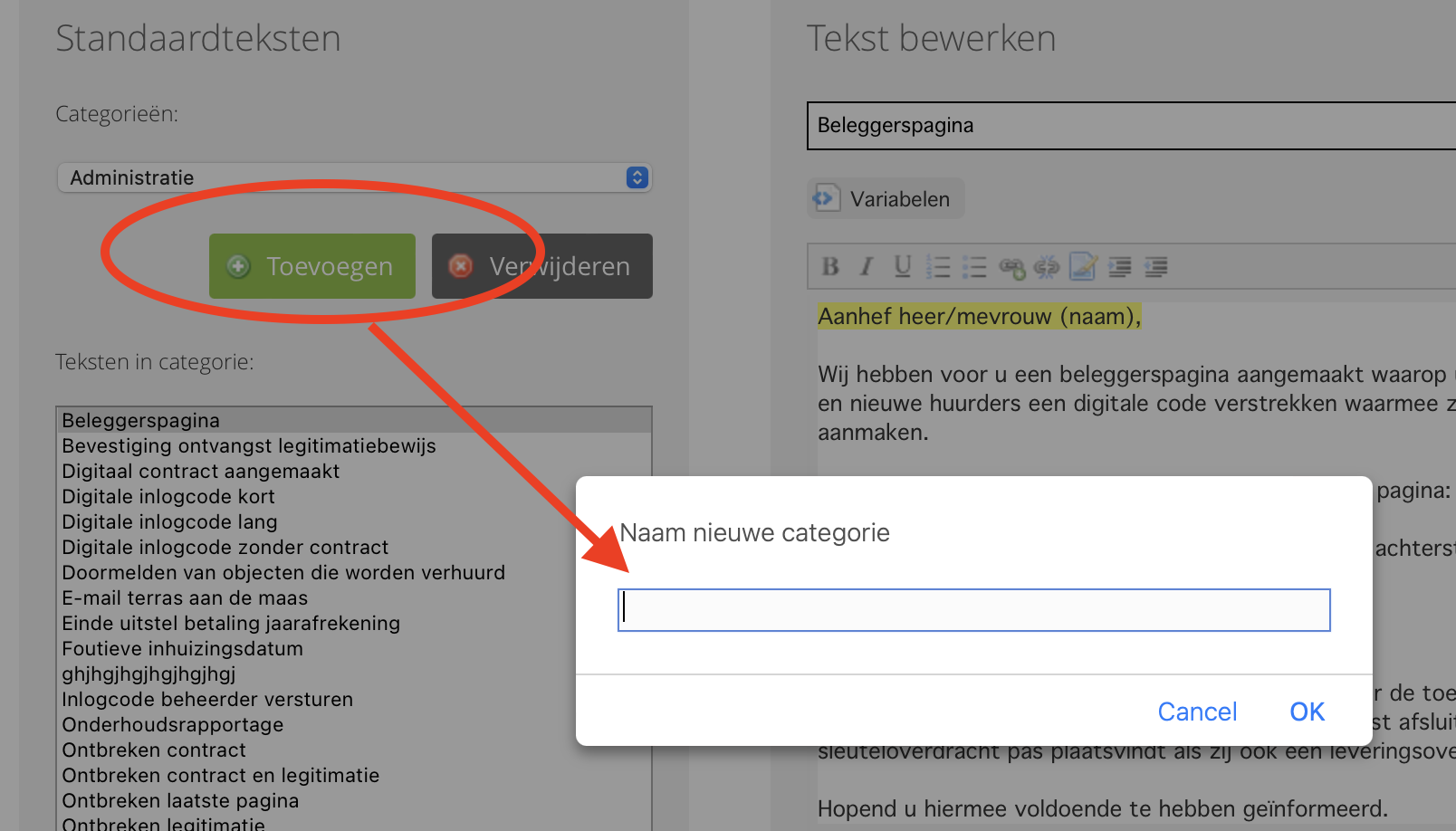Image resolution: width=1456 pixels, height=831 pixels.
Task: Click the Beleggerspagina title field
Action: coord(1131,126)
